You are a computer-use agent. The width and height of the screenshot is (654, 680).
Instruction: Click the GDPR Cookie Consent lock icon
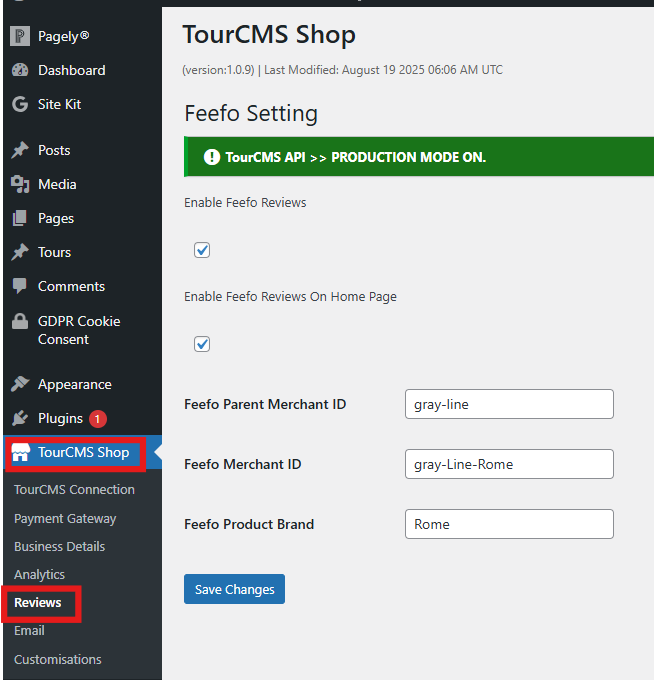point(20,321)
